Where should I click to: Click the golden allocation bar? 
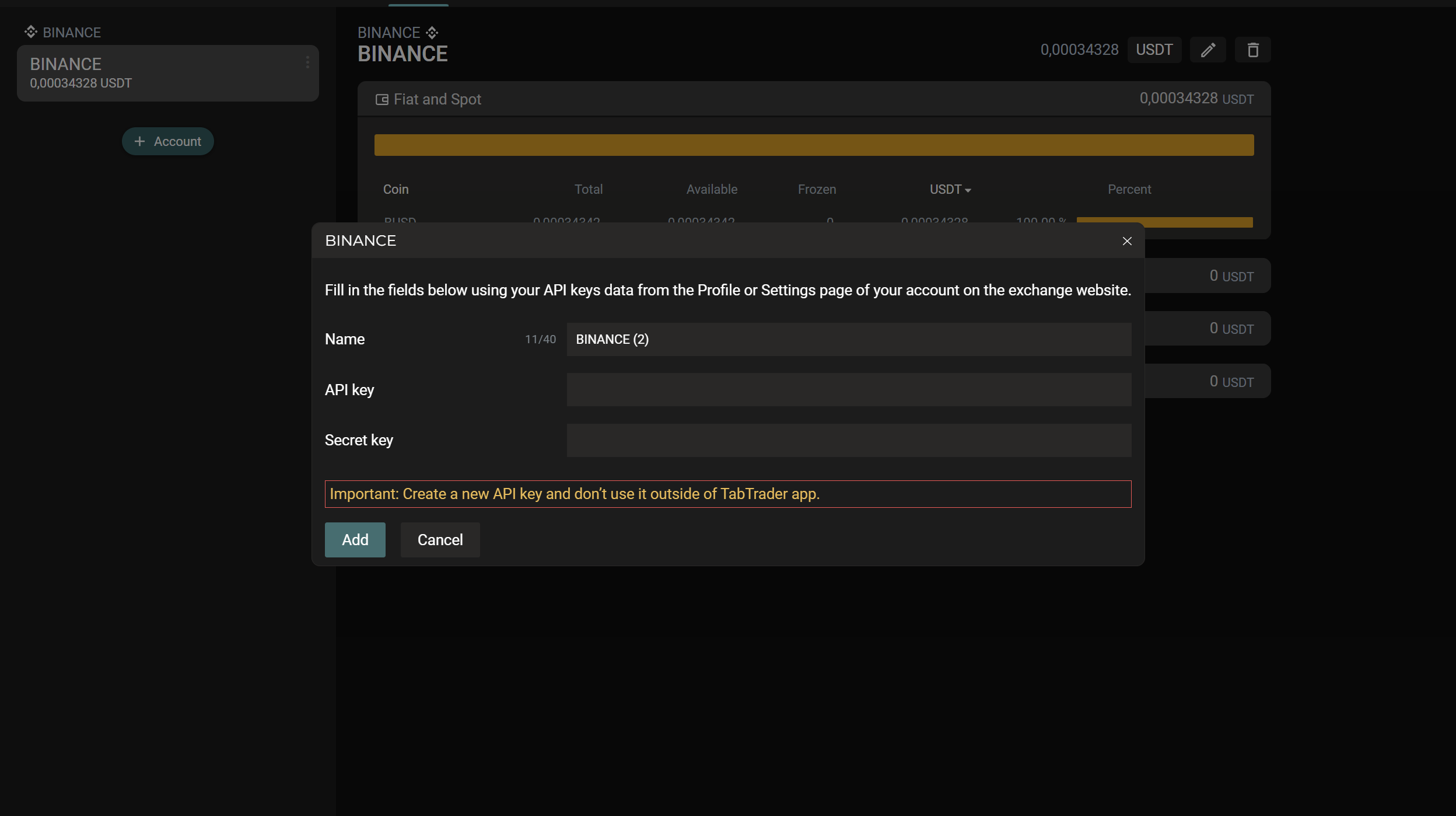(x=814, y=145)
